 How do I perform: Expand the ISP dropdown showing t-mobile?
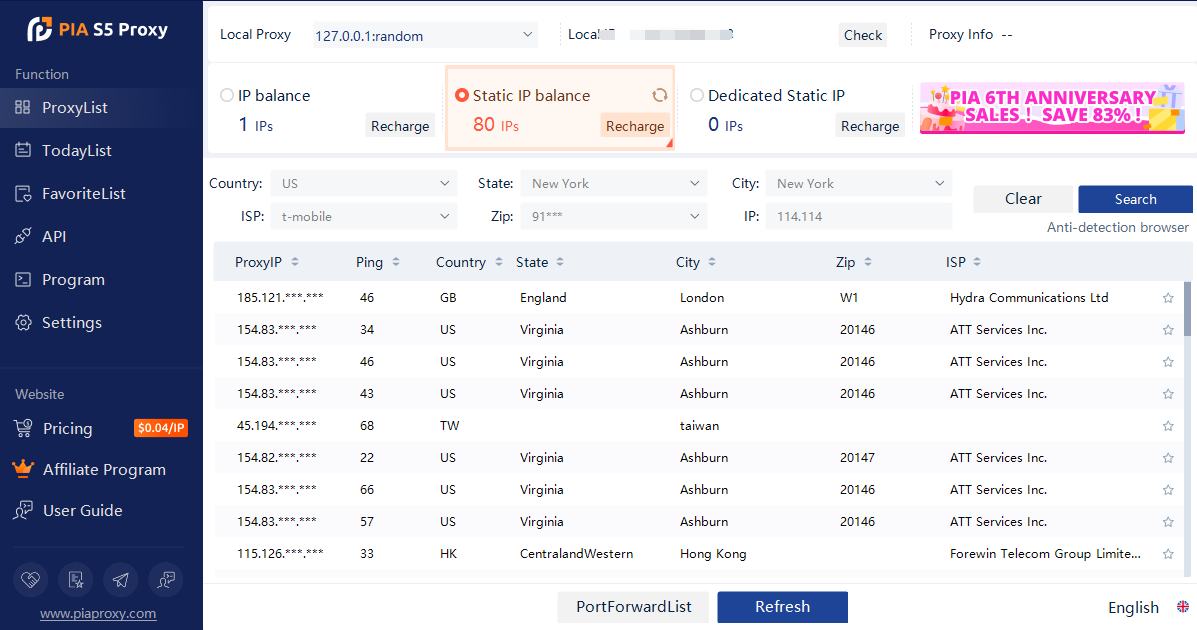coord(364,216)
